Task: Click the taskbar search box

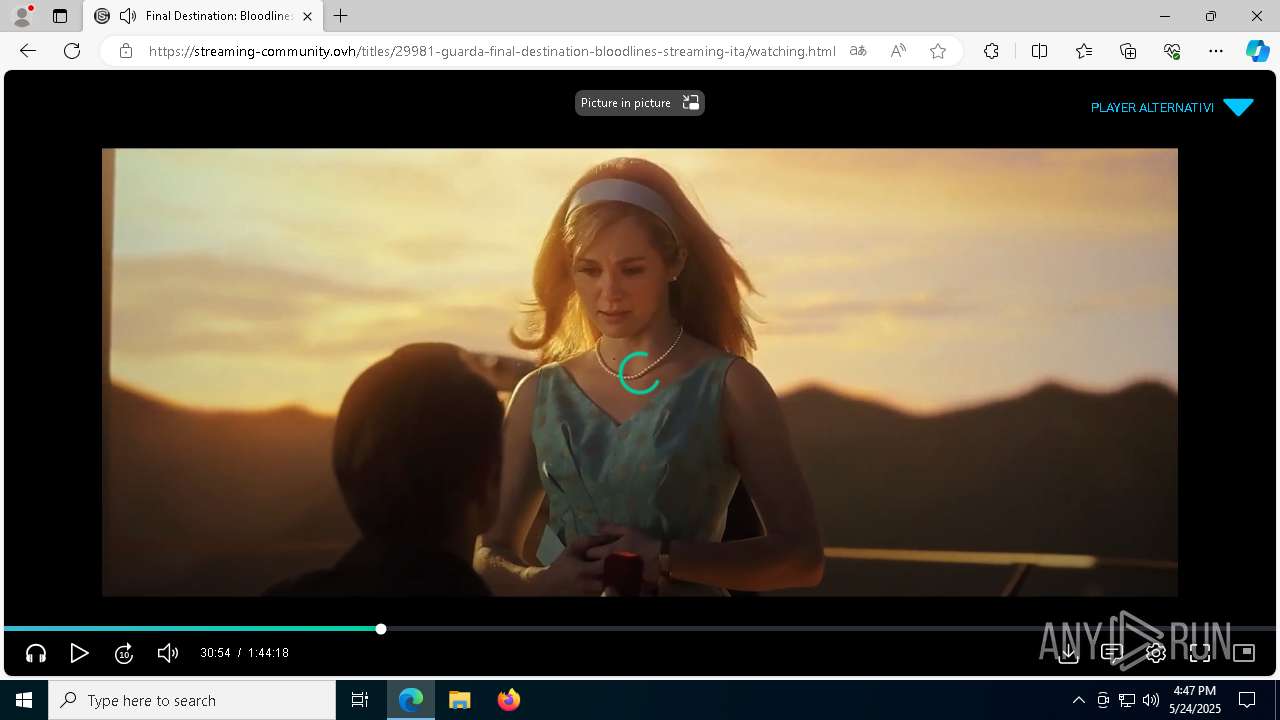Action: coord(192,700)
